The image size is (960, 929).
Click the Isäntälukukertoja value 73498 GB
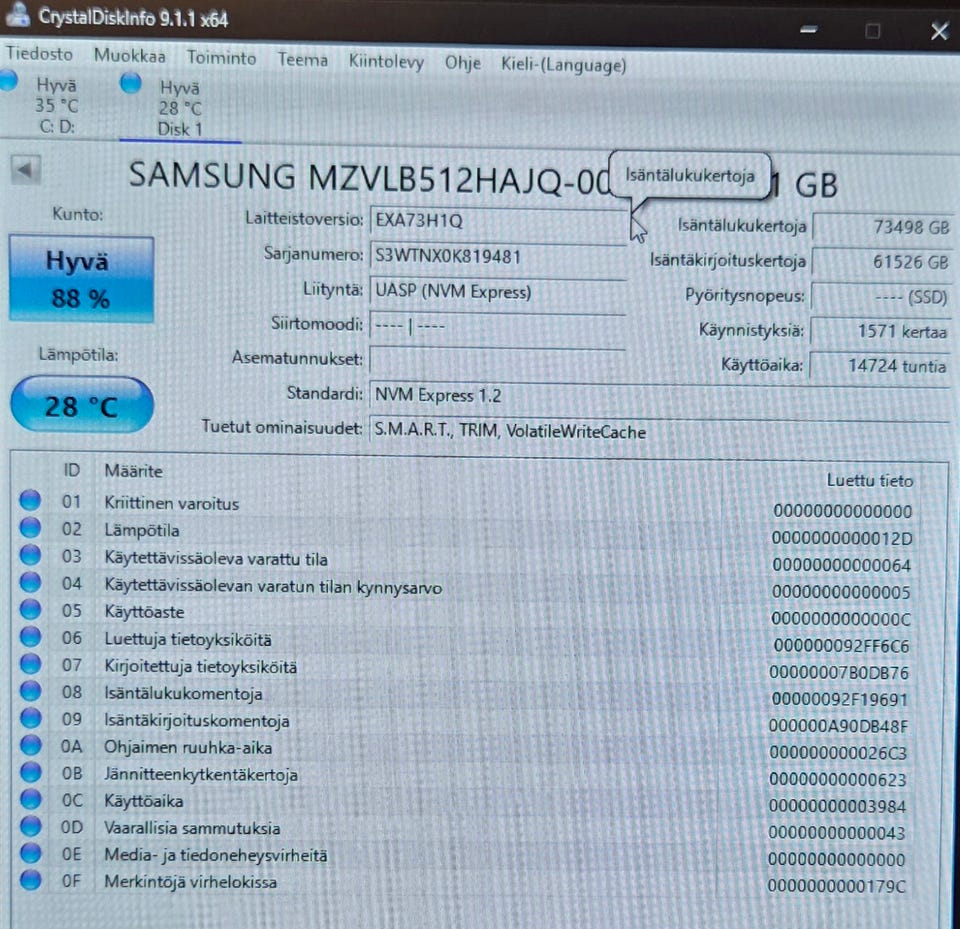[x=882, y=227]
